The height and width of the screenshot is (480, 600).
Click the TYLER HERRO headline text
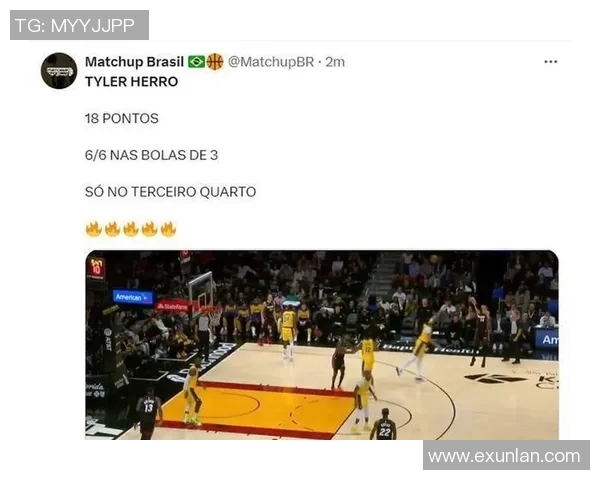[x=131, y=82]
